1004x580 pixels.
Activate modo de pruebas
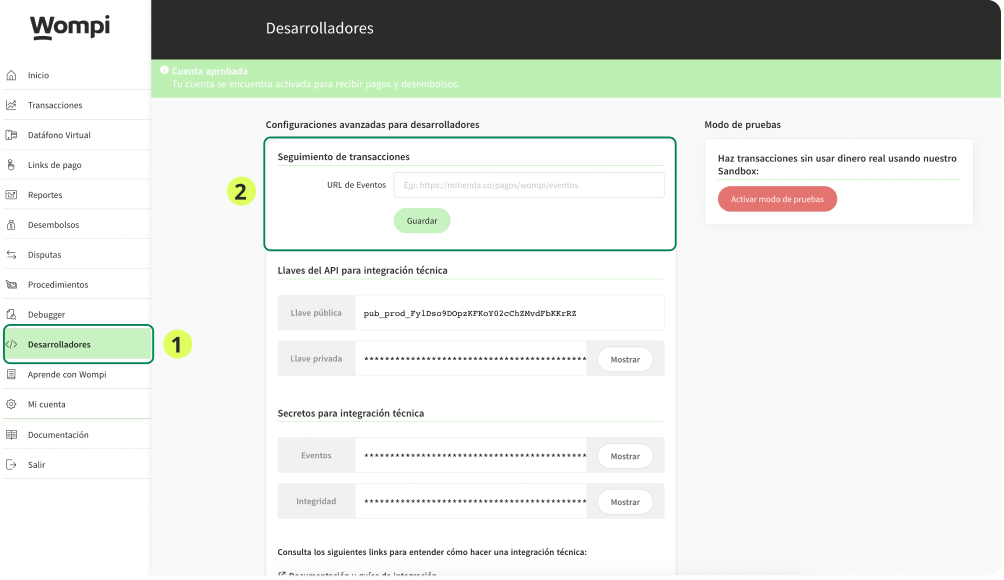point(776,199)
